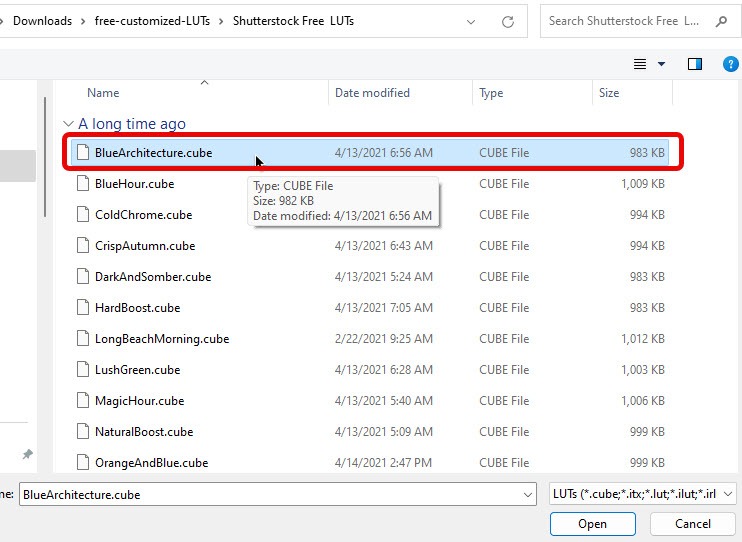Viewport: 742px width, 542px height.
Task: Open the view options dropdown arrow
Action: (x=661, y=64)
